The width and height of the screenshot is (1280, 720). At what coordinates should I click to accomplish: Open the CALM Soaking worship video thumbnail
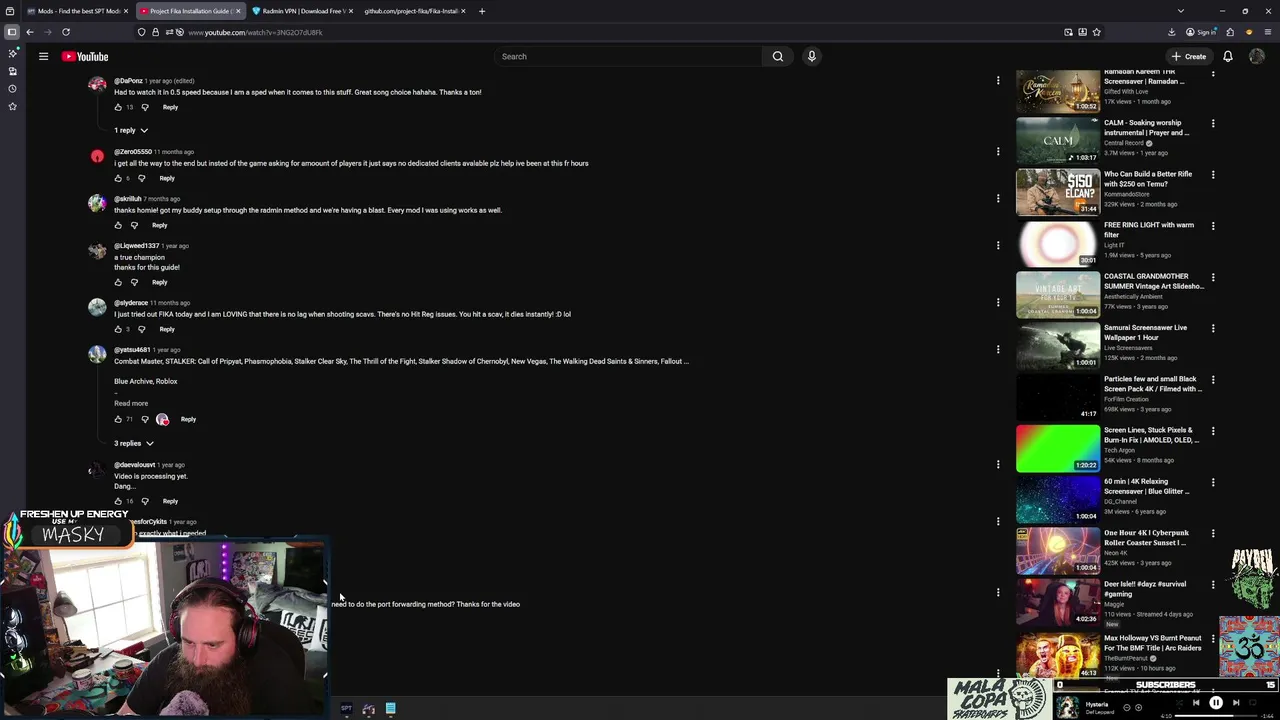click(x=1058, y=141)
